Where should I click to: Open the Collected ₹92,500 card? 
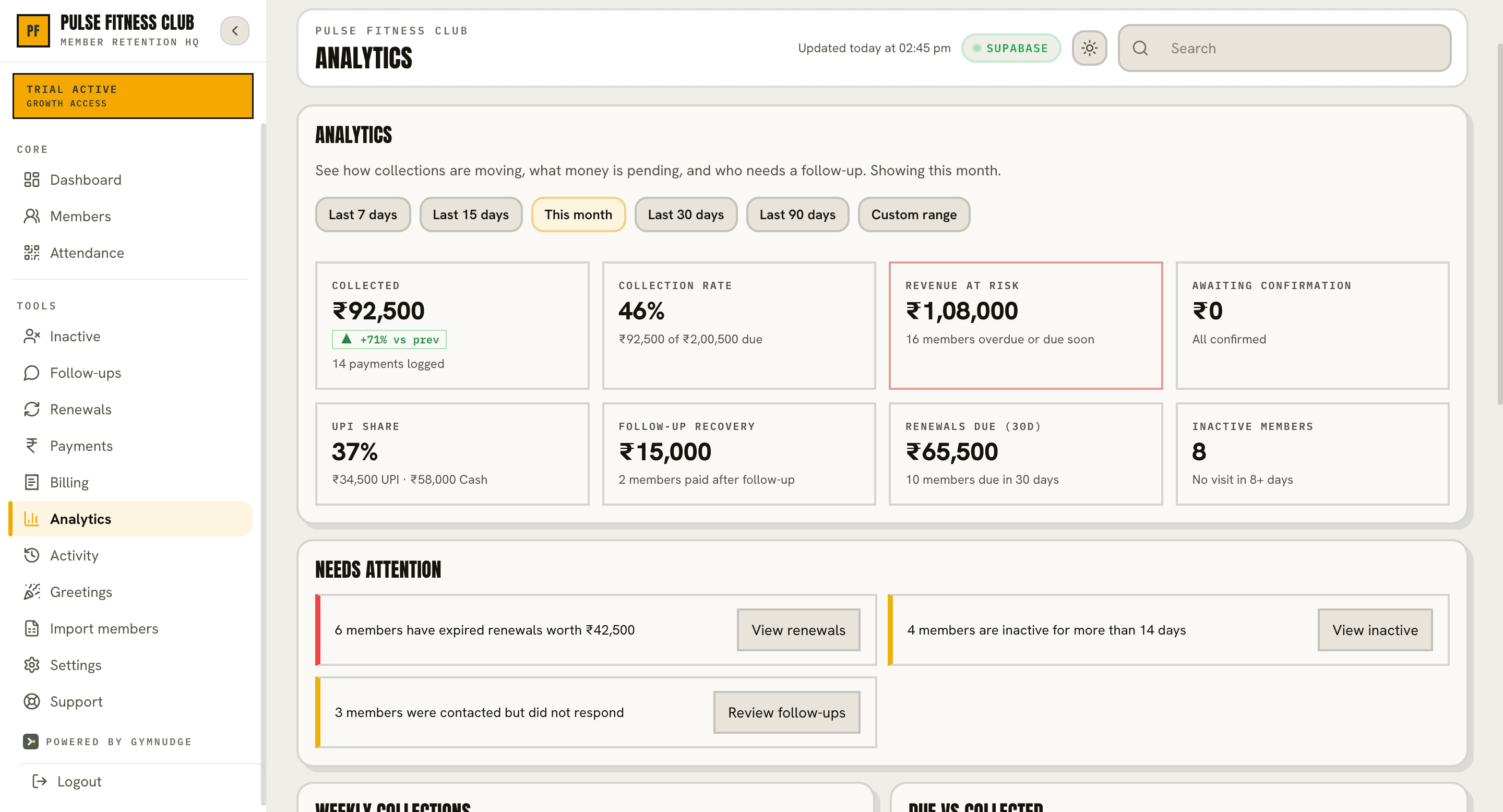(x=452, y=326)
